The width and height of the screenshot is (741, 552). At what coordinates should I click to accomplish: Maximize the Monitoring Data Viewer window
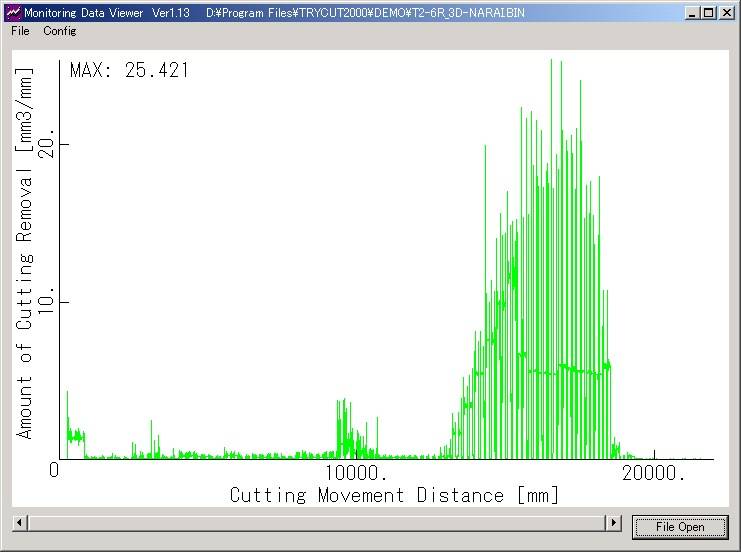(x=709, y=12)
